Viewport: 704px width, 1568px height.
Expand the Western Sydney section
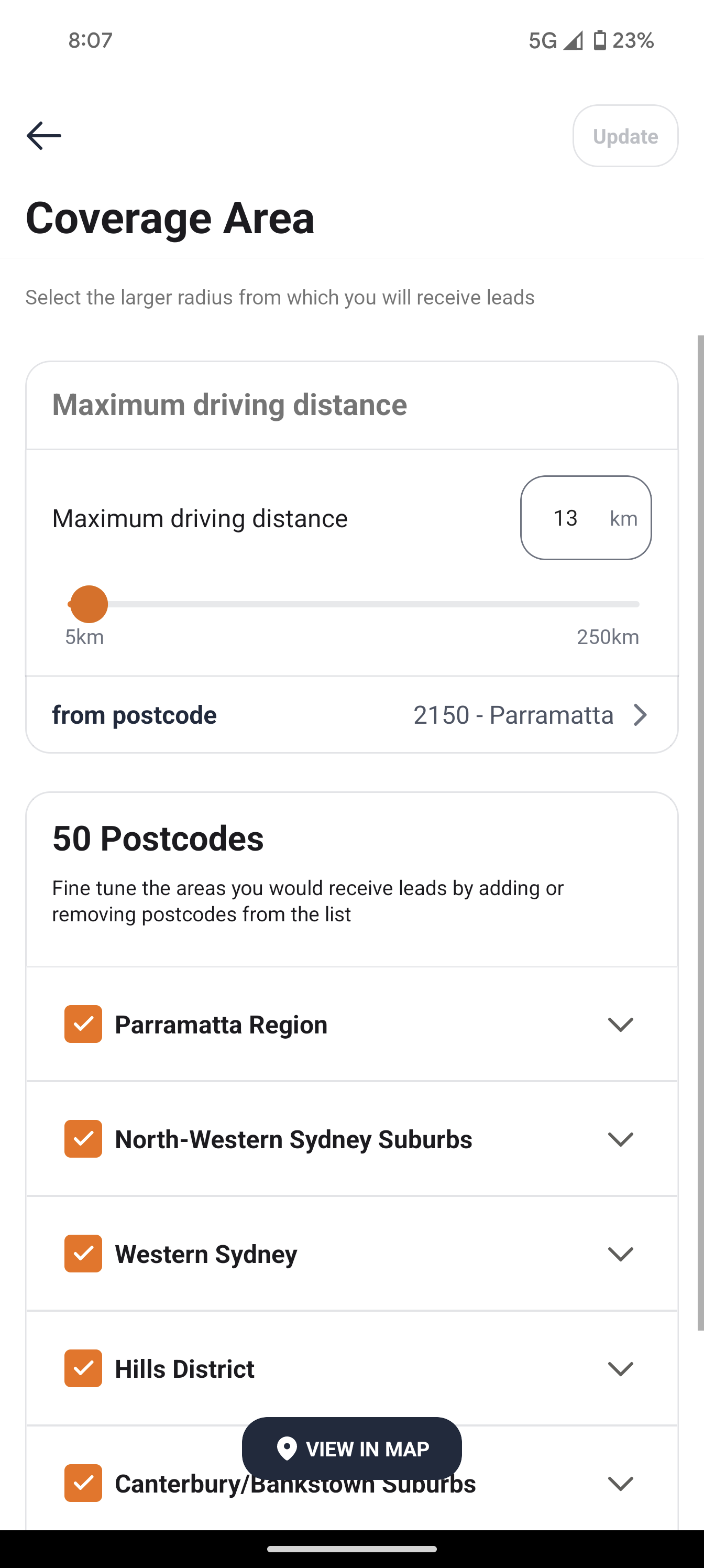(621, 1254)
